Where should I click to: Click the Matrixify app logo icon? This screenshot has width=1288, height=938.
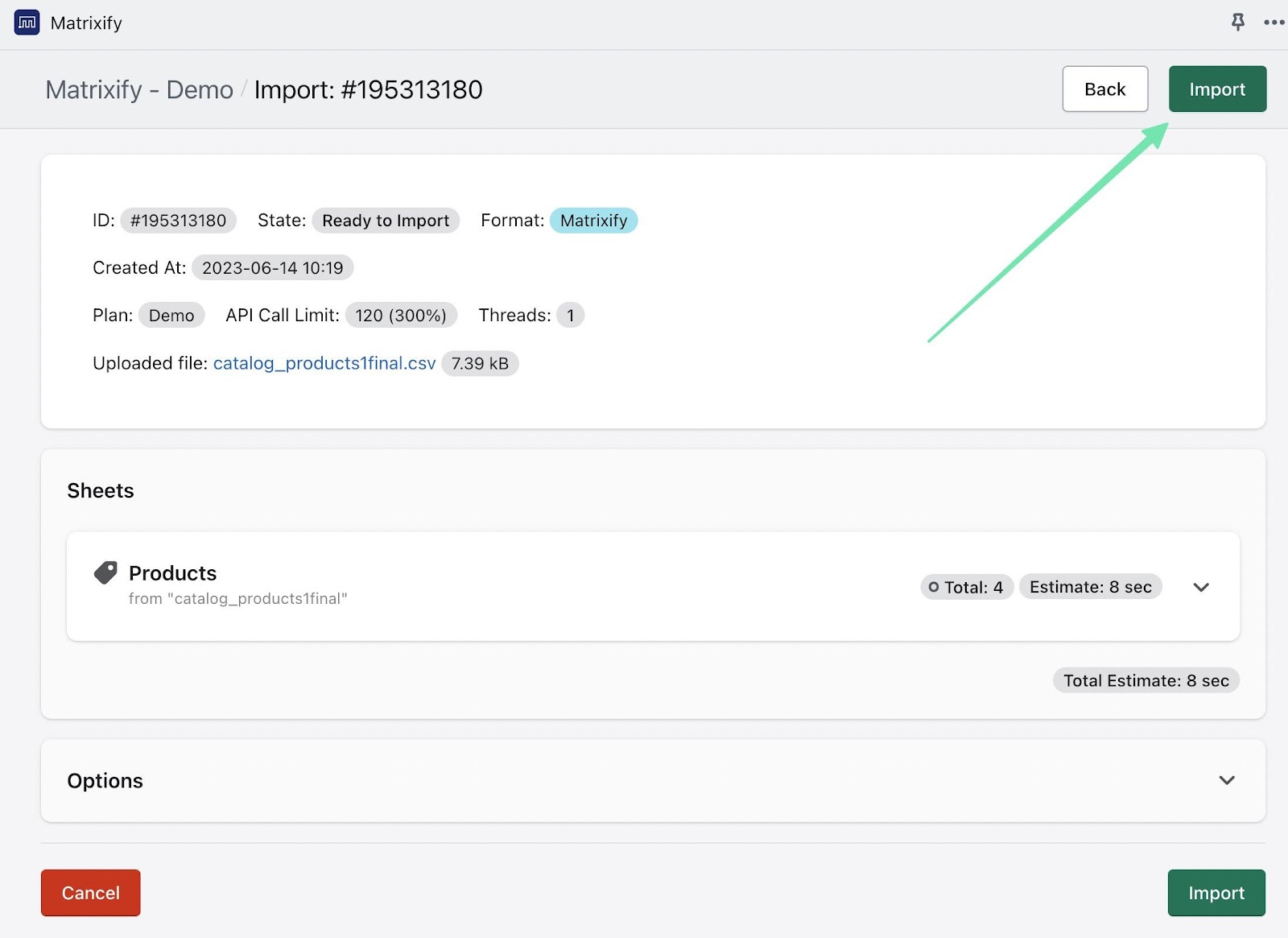click(26, 22)
